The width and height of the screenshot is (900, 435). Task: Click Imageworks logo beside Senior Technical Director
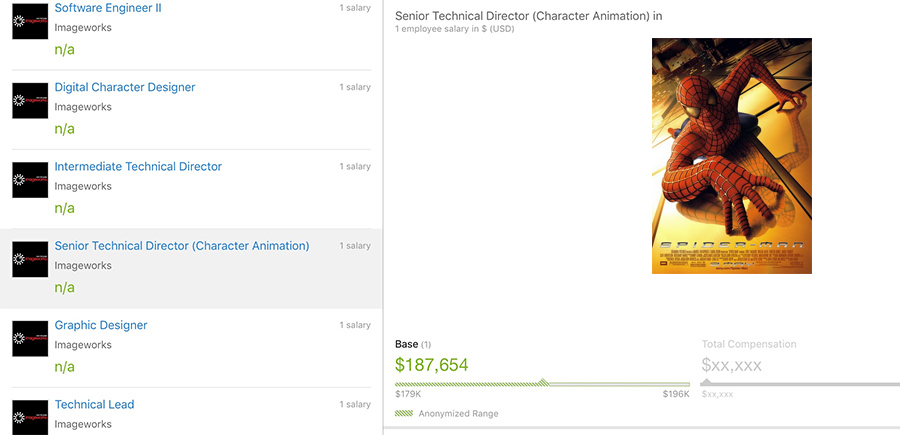pos(30,259)
